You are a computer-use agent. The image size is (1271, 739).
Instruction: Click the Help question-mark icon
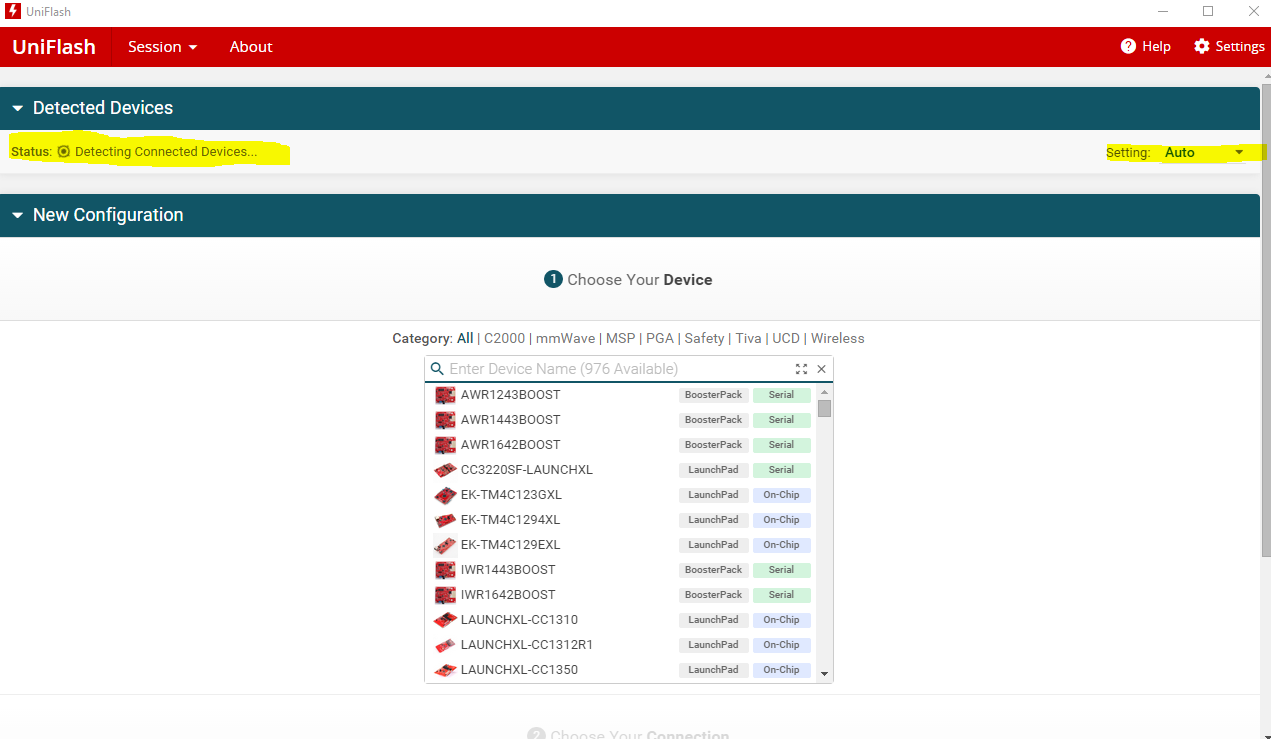point(1128,46)
